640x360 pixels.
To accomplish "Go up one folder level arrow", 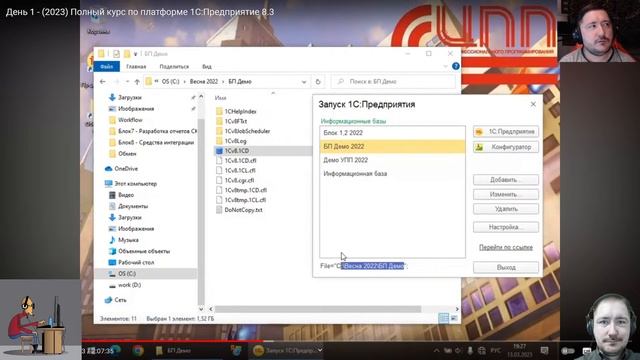I will (x=137, y=82).
